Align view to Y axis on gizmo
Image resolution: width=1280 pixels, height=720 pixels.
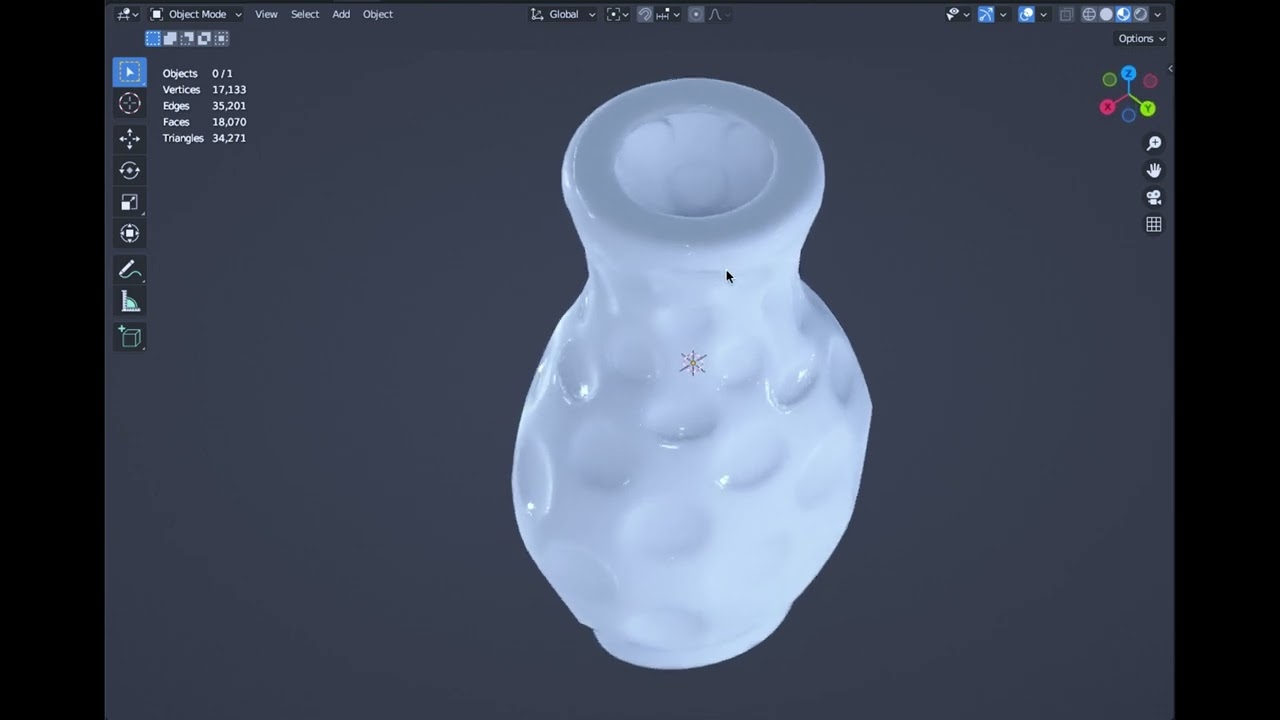point(1148,108)
